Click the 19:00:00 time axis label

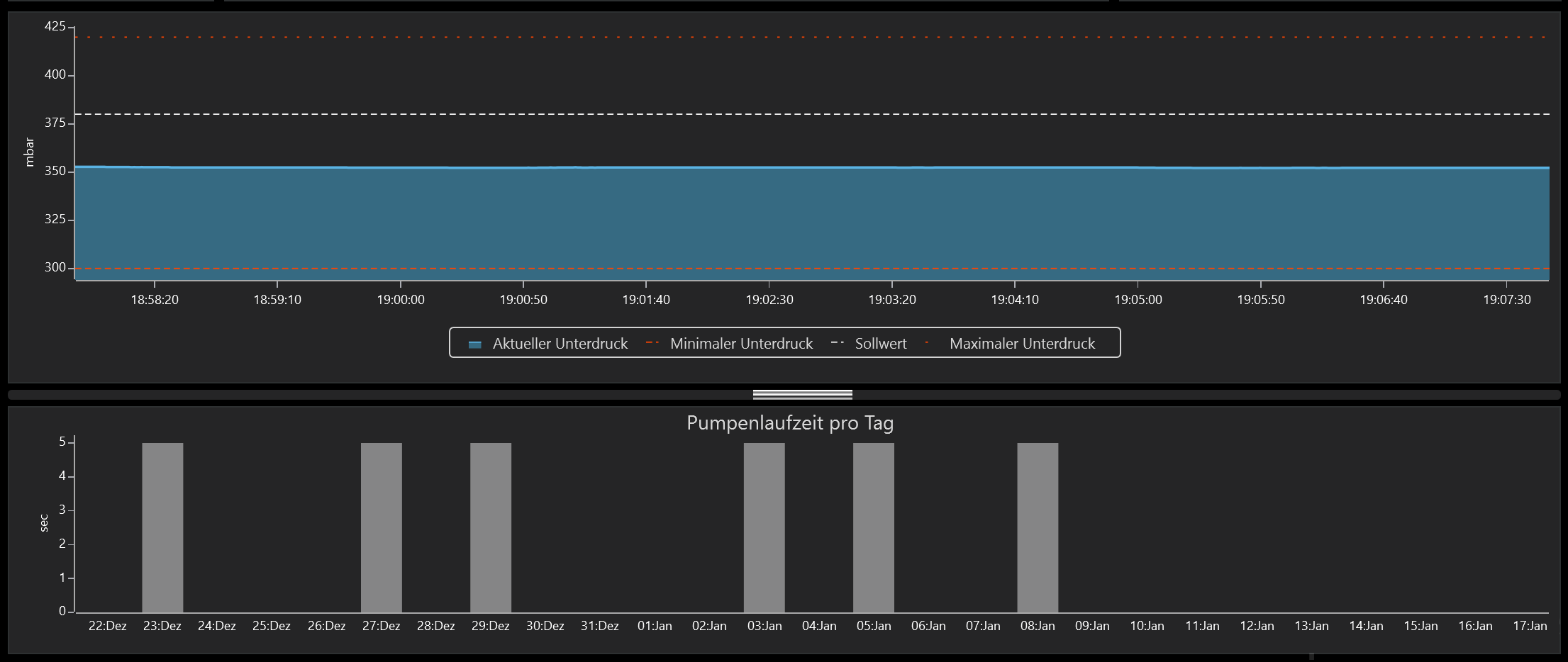401,300
